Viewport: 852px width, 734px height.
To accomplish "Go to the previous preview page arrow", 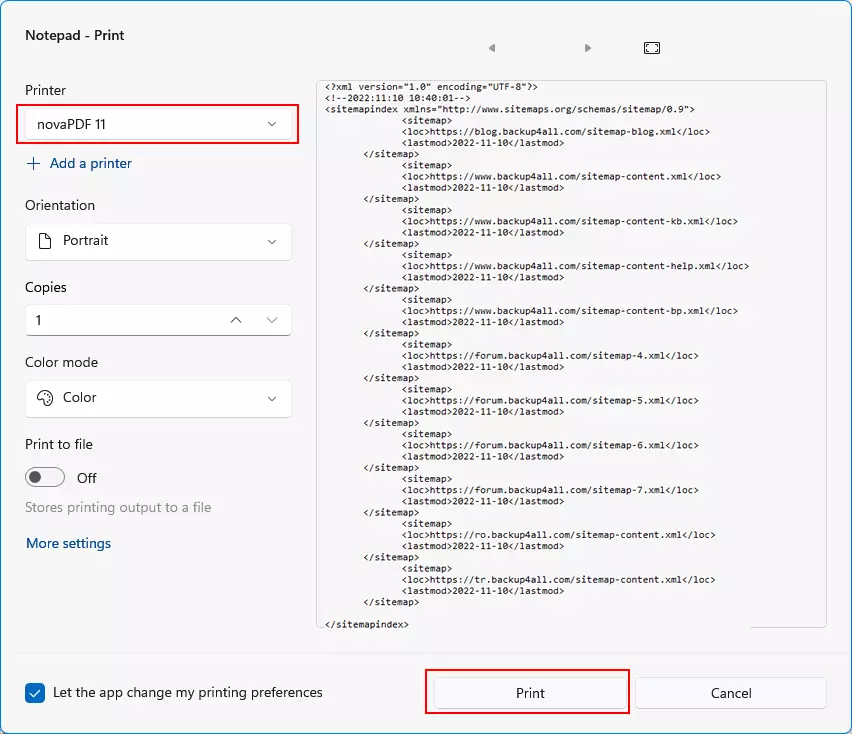I will (x=491, y=48).
